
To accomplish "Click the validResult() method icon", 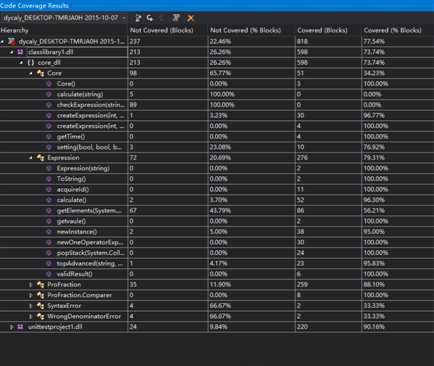I will (x=49, y=274).
